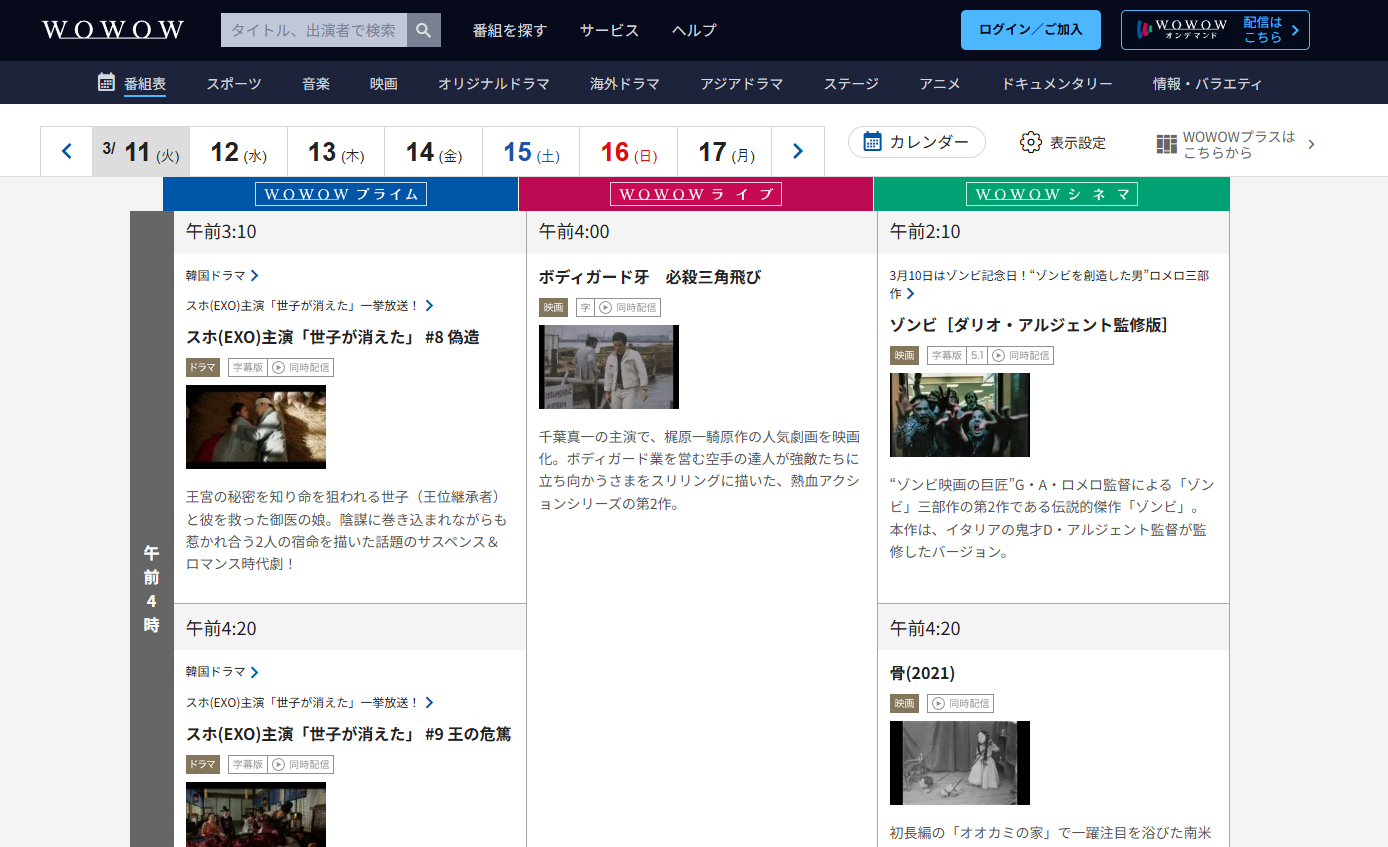Click the ログイン／ご加入 button
Viewport: 1388px width, 847px height.
pyautogui.click(x=1030, y=30)
